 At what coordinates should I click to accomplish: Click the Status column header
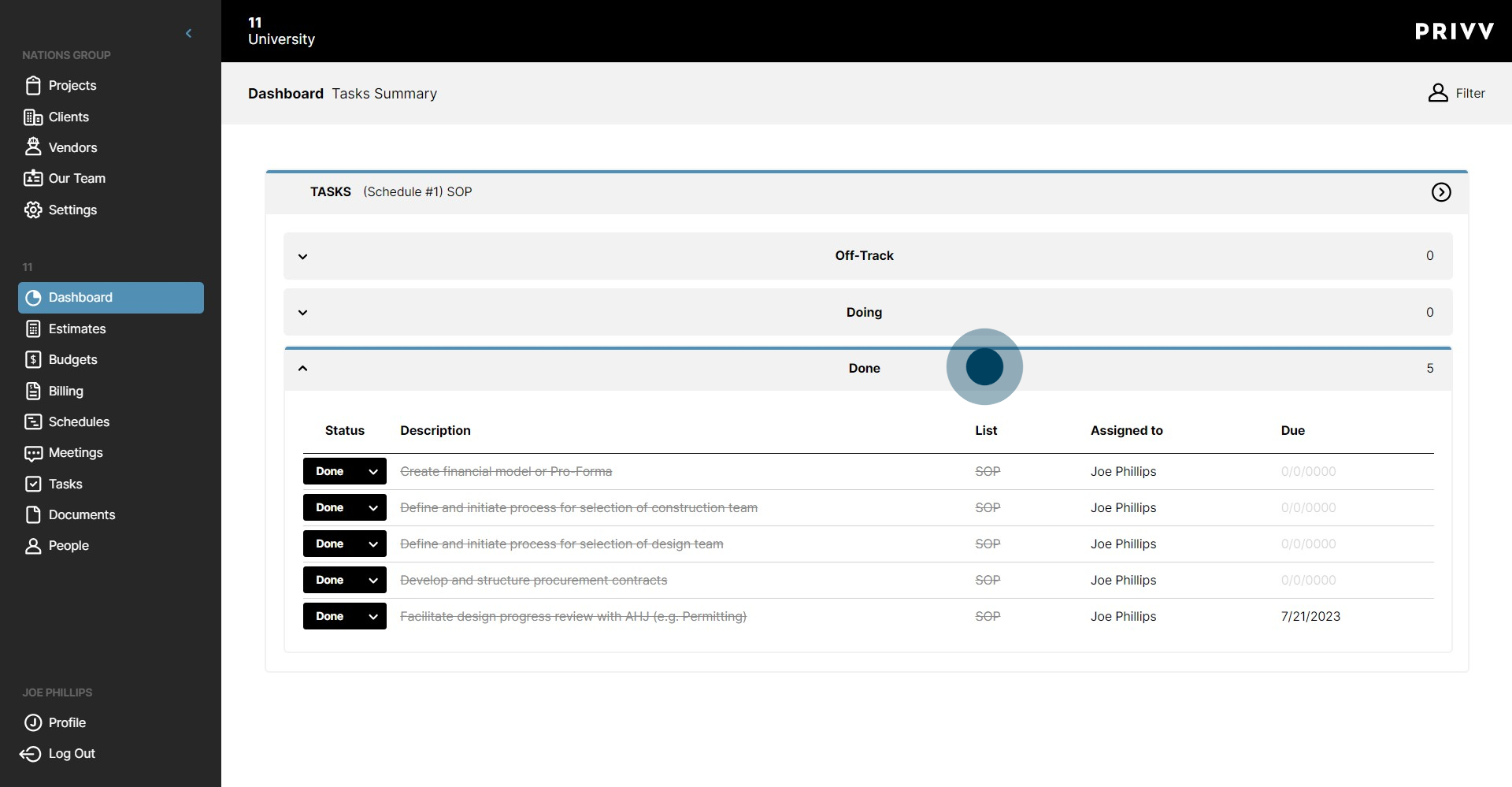[345, 431]
